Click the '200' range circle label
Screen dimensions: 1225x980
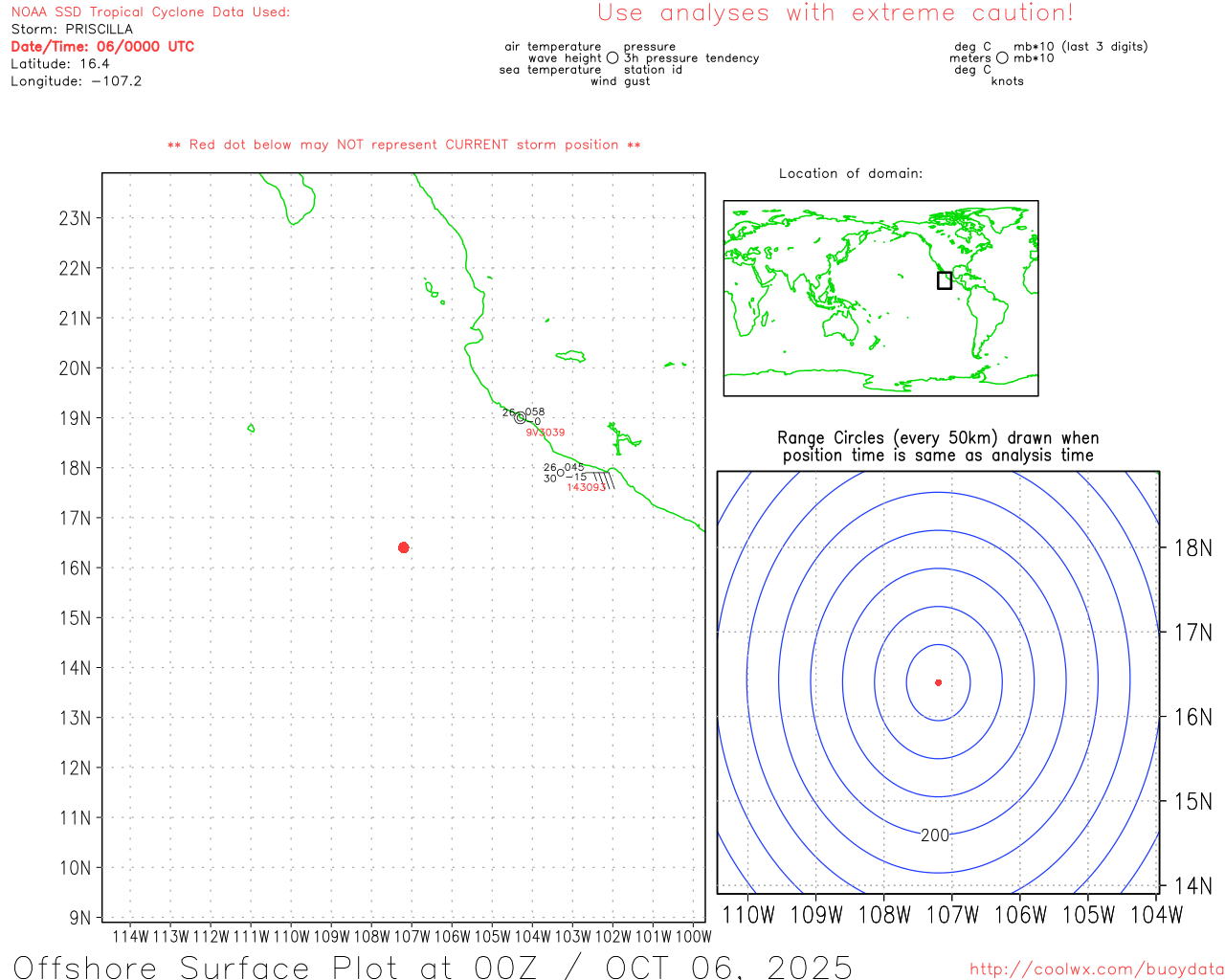pyautogui.click(x=935, y=835)
